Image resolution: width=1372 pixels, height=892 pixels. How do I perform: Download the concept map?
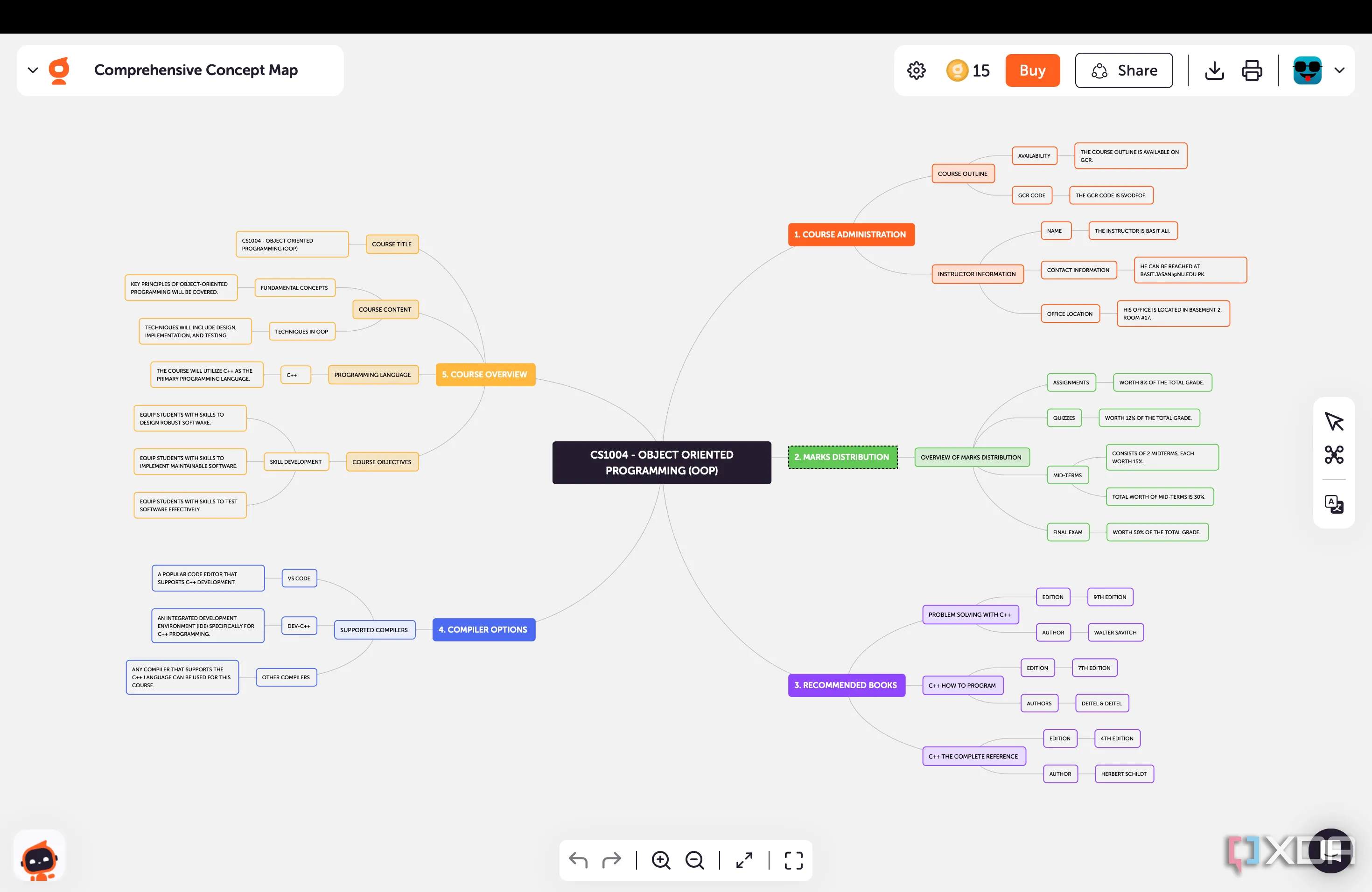click(1214, 70)
